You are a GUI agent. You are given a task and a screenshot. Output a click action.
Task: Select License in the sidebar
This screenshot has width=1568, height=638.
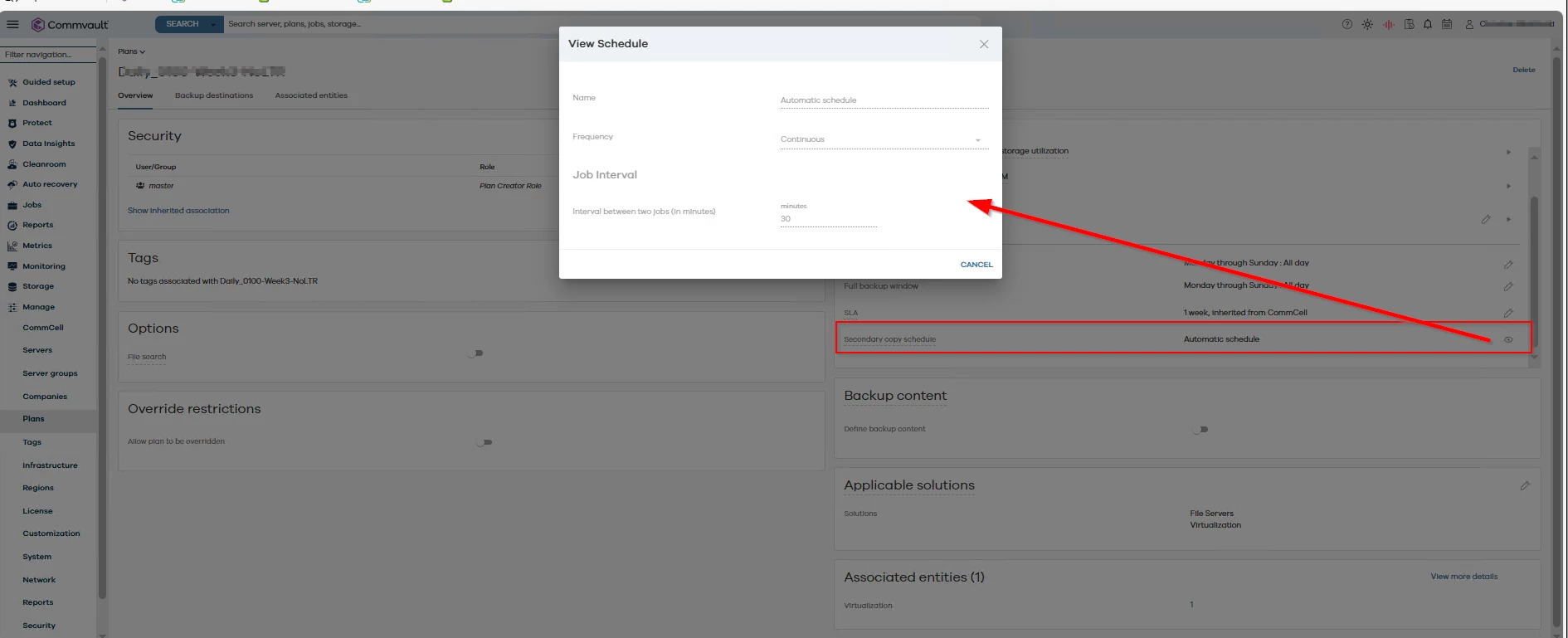tap(37, 511)
